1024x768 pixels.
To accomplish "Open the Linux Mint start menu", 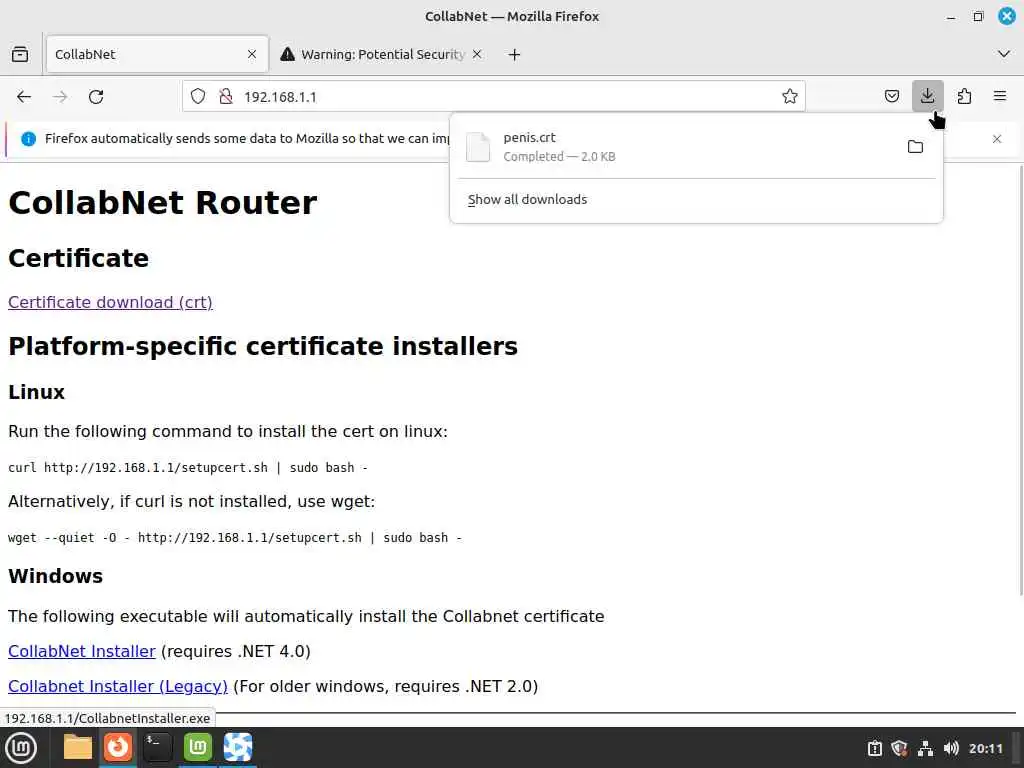I will click(21, 748).
